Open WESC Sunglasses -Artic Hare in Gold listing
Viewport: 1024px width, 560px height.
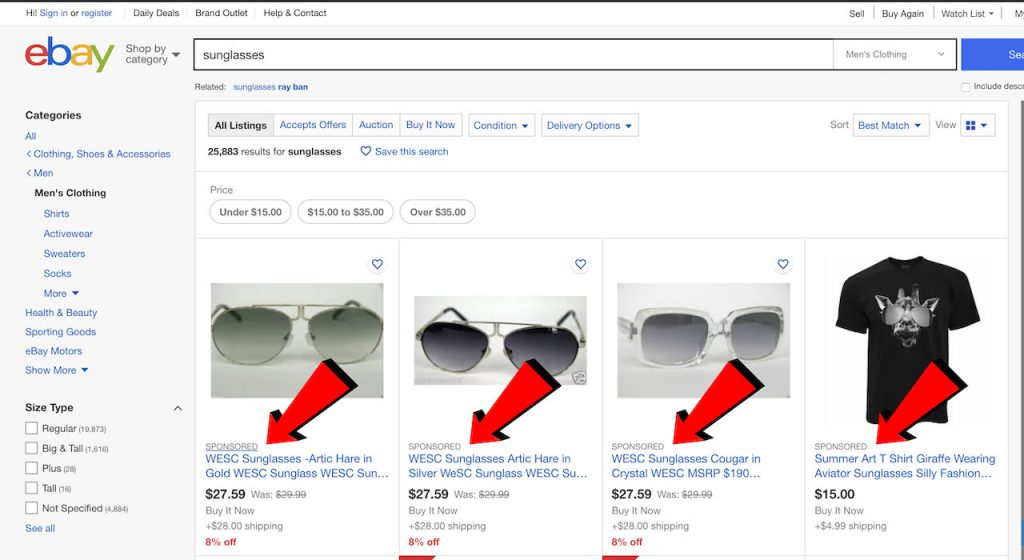(297, 466)
